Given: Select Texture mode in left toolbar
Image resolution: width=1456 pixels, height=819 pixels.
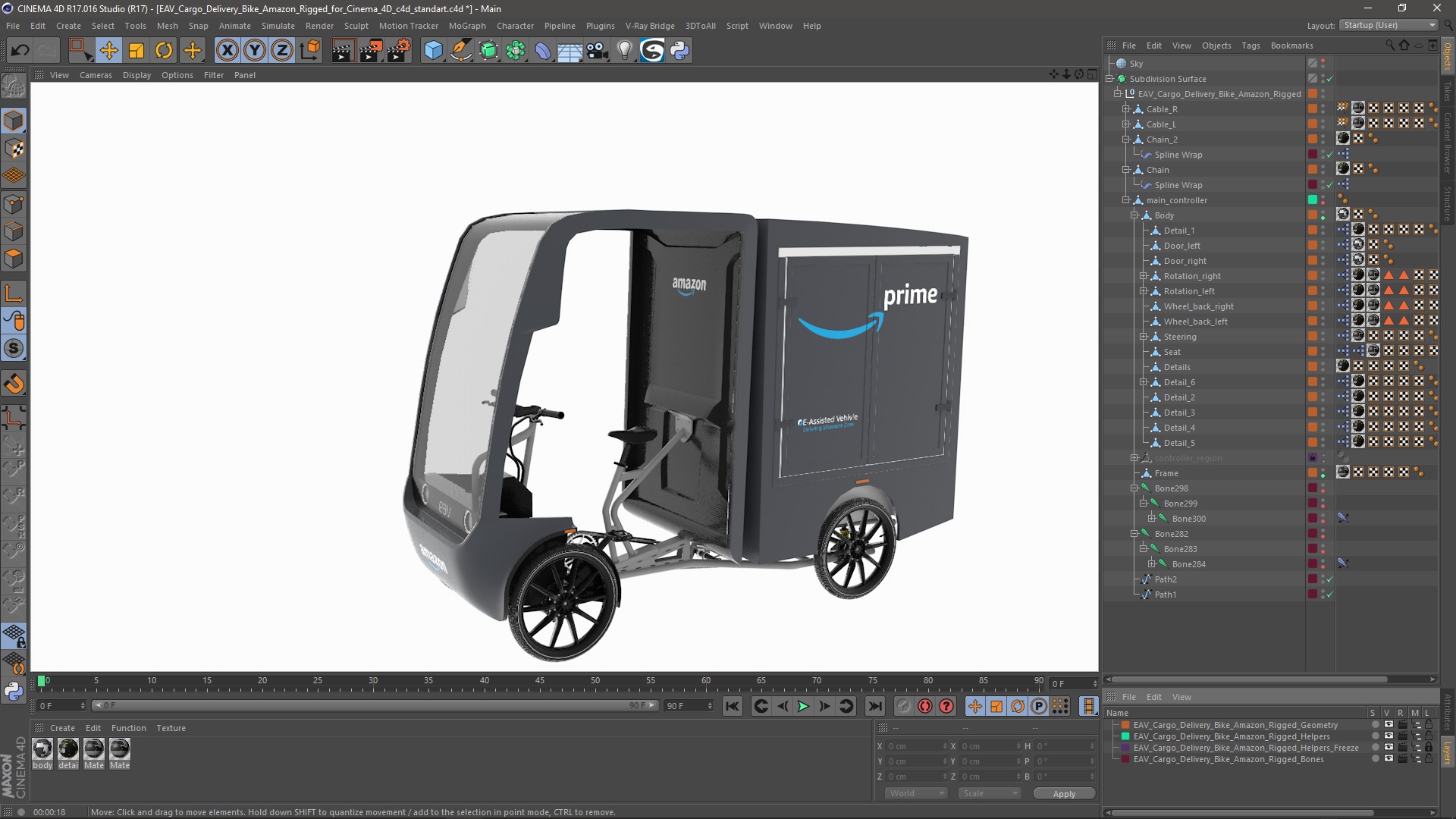Looking at the screenshot, I should 14,149.
